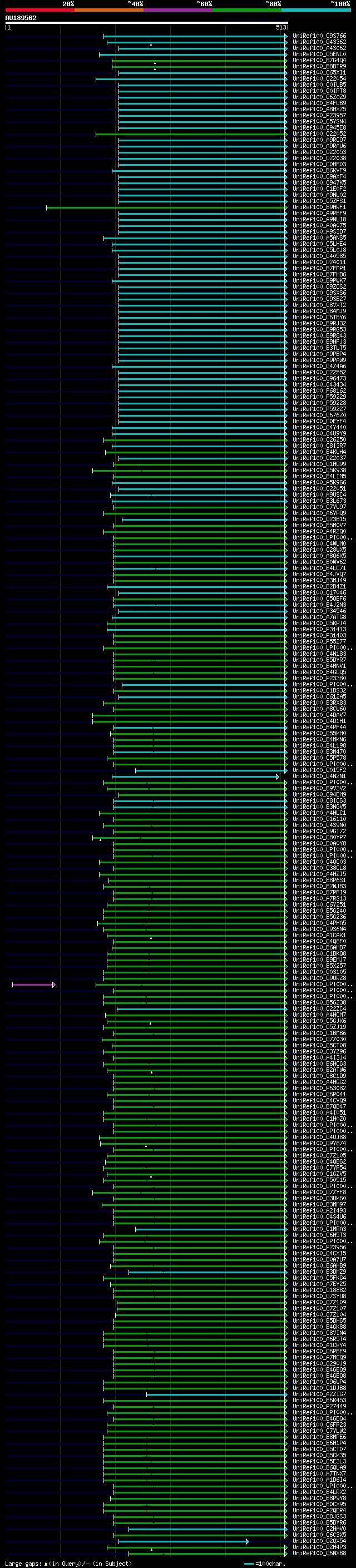
Task: Click the orange ~40% identity legend segment
Action: tap(109, 10)
